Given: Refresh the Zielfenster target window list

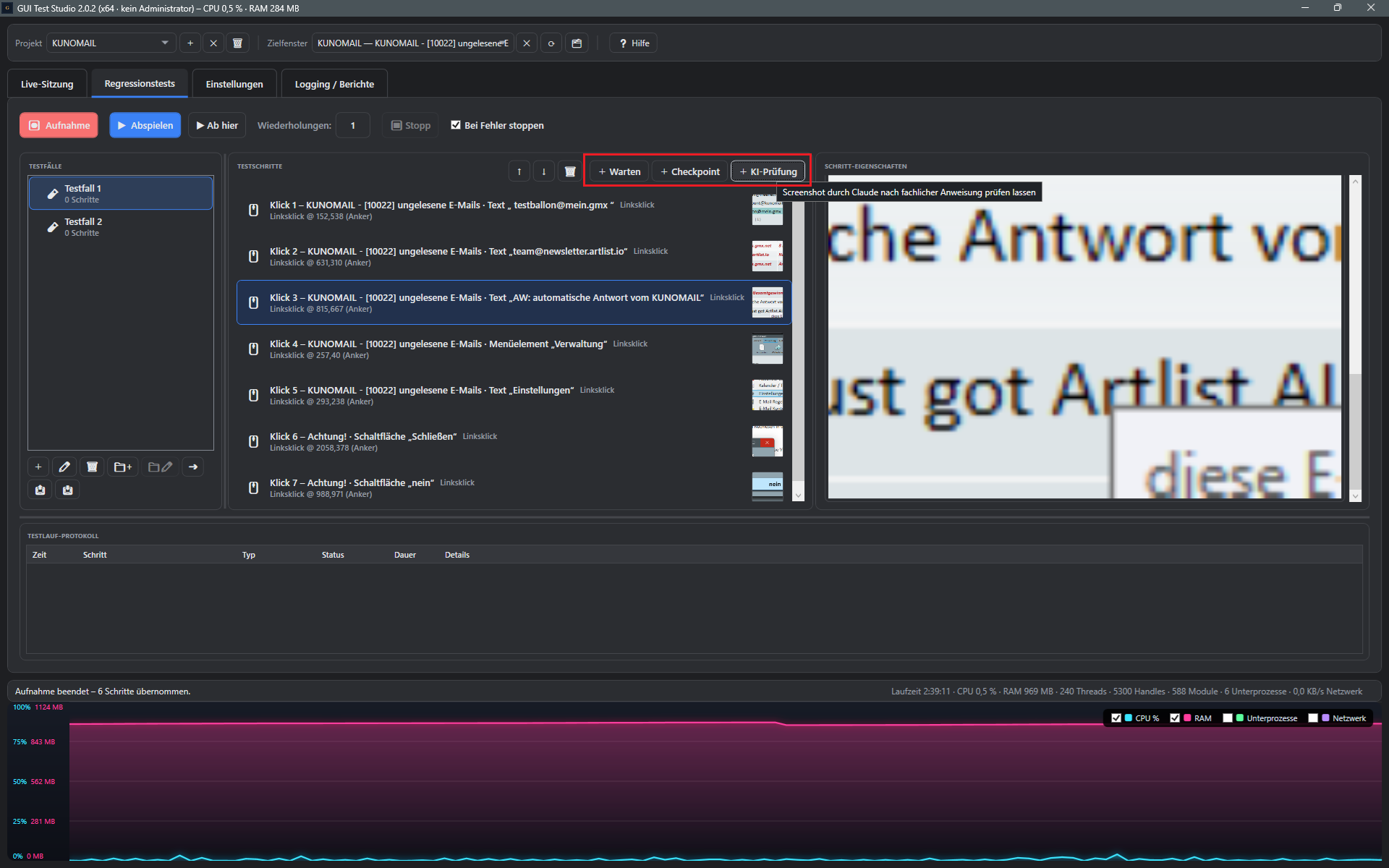Looking at the screenshot, I should [x=551, y=43].
